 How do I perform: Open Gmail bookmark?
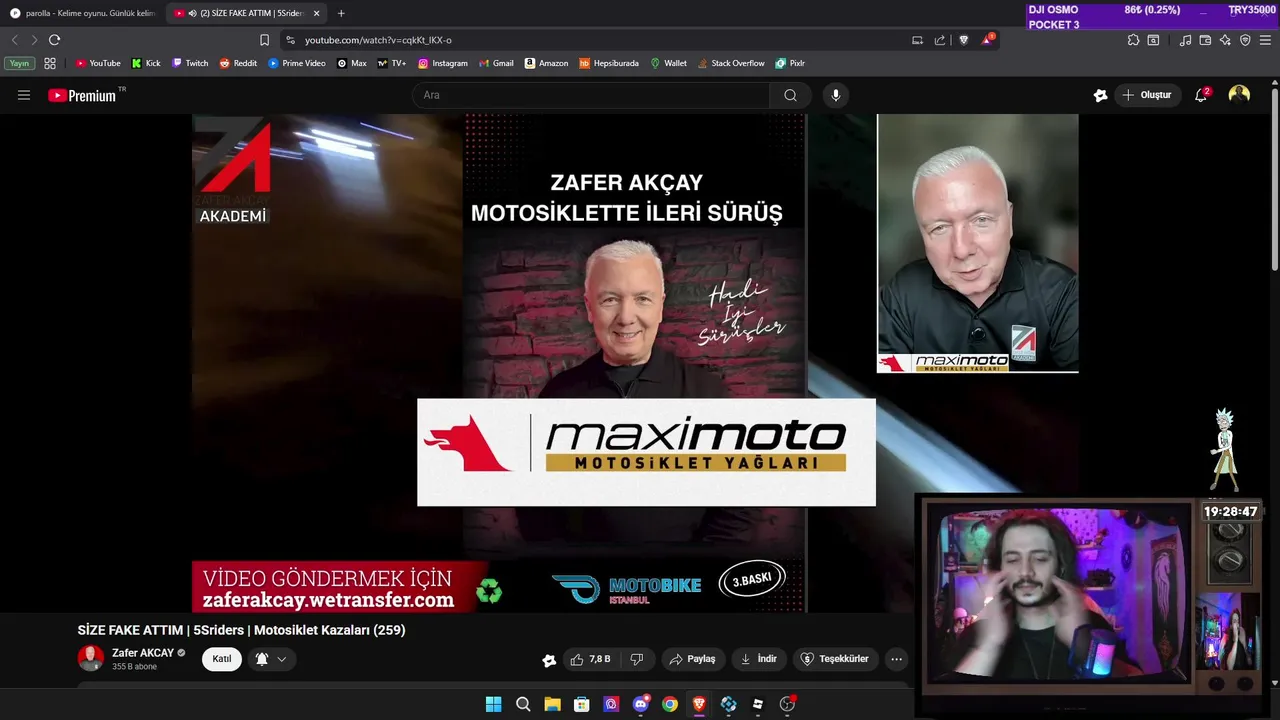point(496,63)
